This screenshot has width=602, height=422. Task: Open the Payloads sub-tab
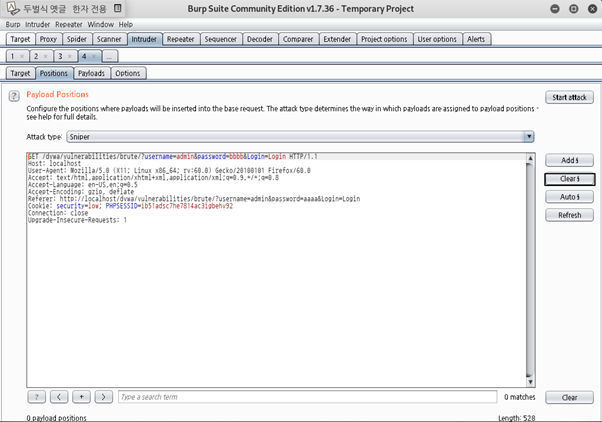91,73
